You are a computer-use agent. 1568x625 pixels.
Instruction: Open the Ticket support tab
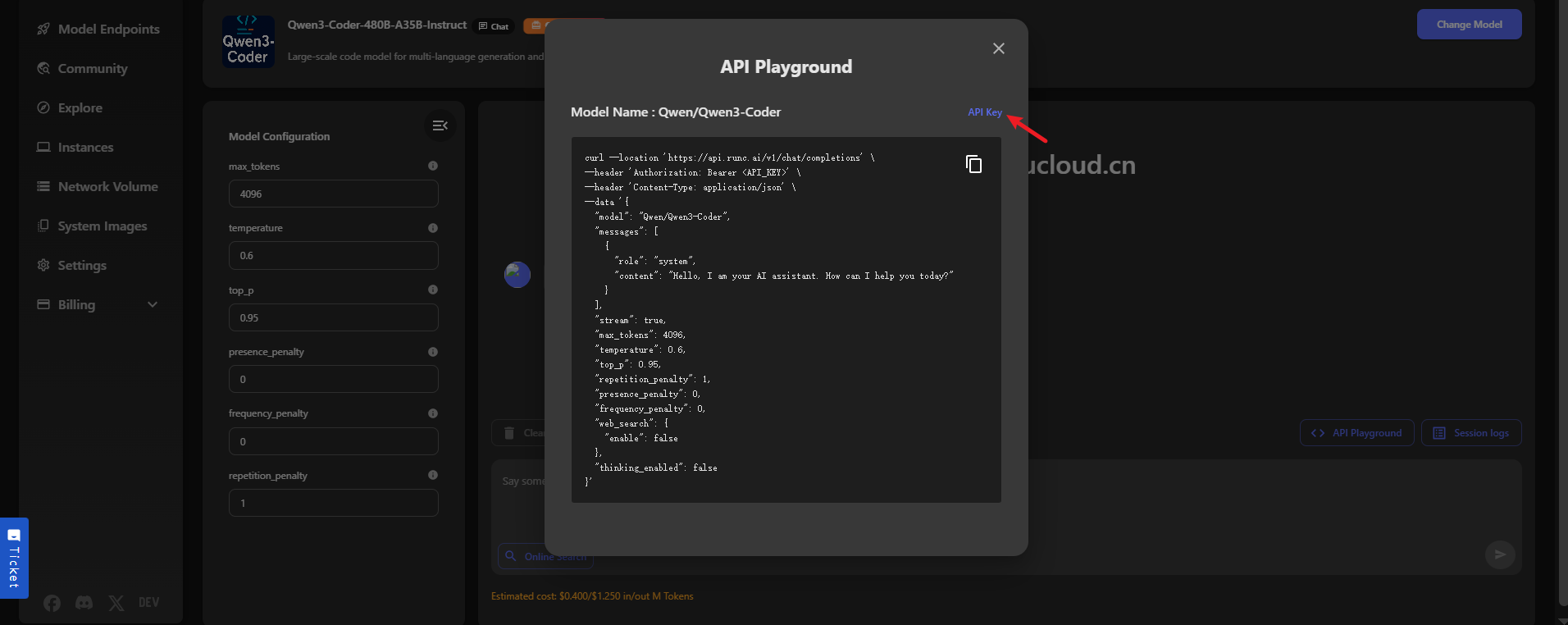[x=14, y=558]
